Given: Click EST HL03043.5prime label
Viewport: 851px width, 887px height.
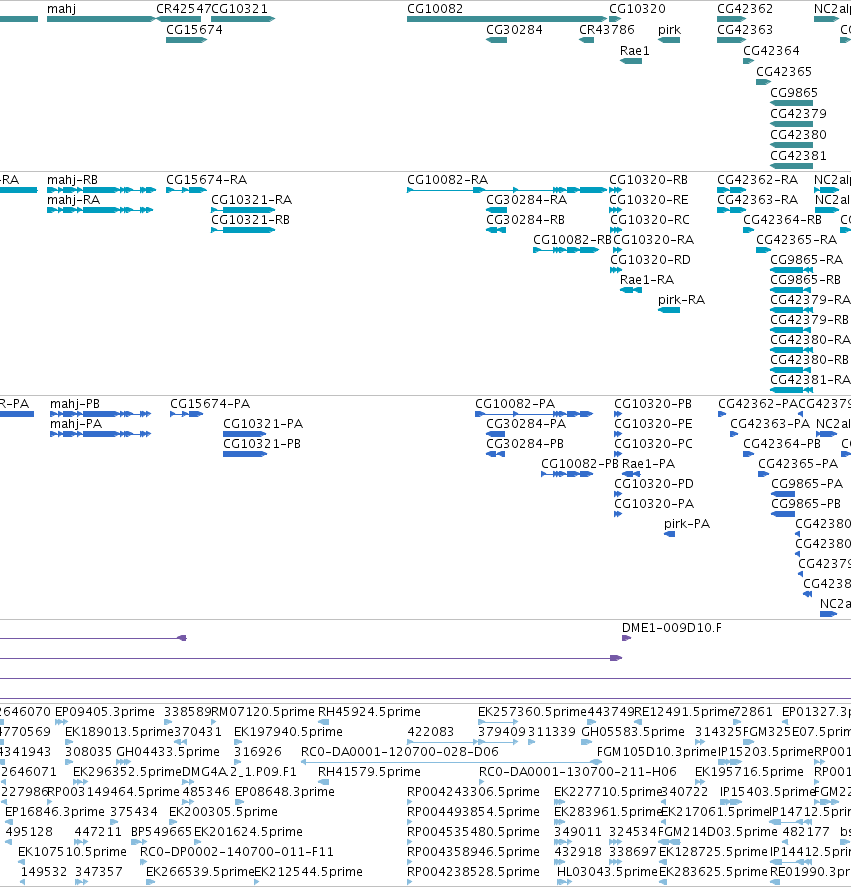Looking at the screenshot, I should pos(607,871).
